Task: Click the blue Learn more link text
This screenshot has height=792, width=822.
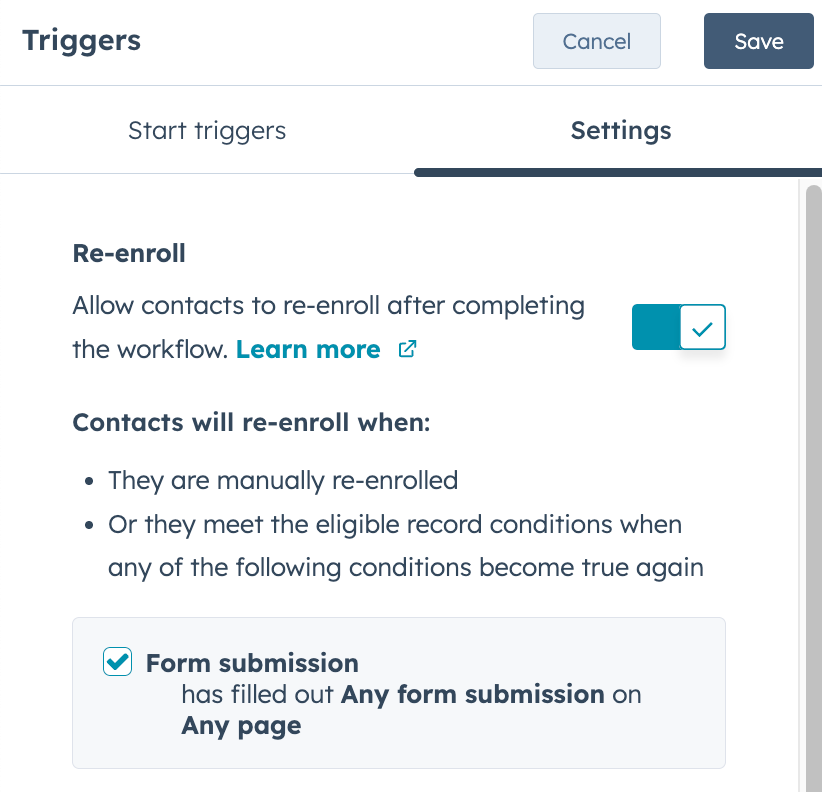Action: tap(308, 349)
